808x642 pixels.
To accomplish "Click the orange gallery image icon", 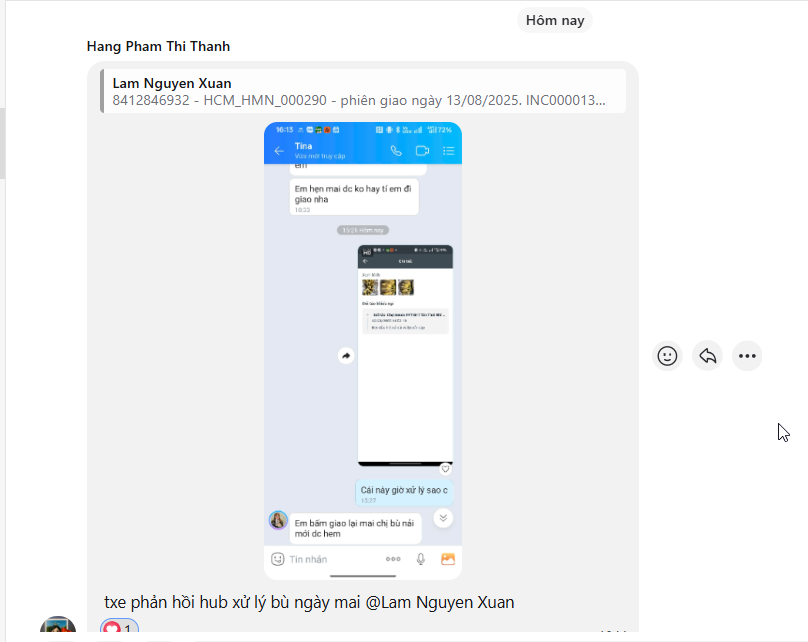I will (448, 559).
